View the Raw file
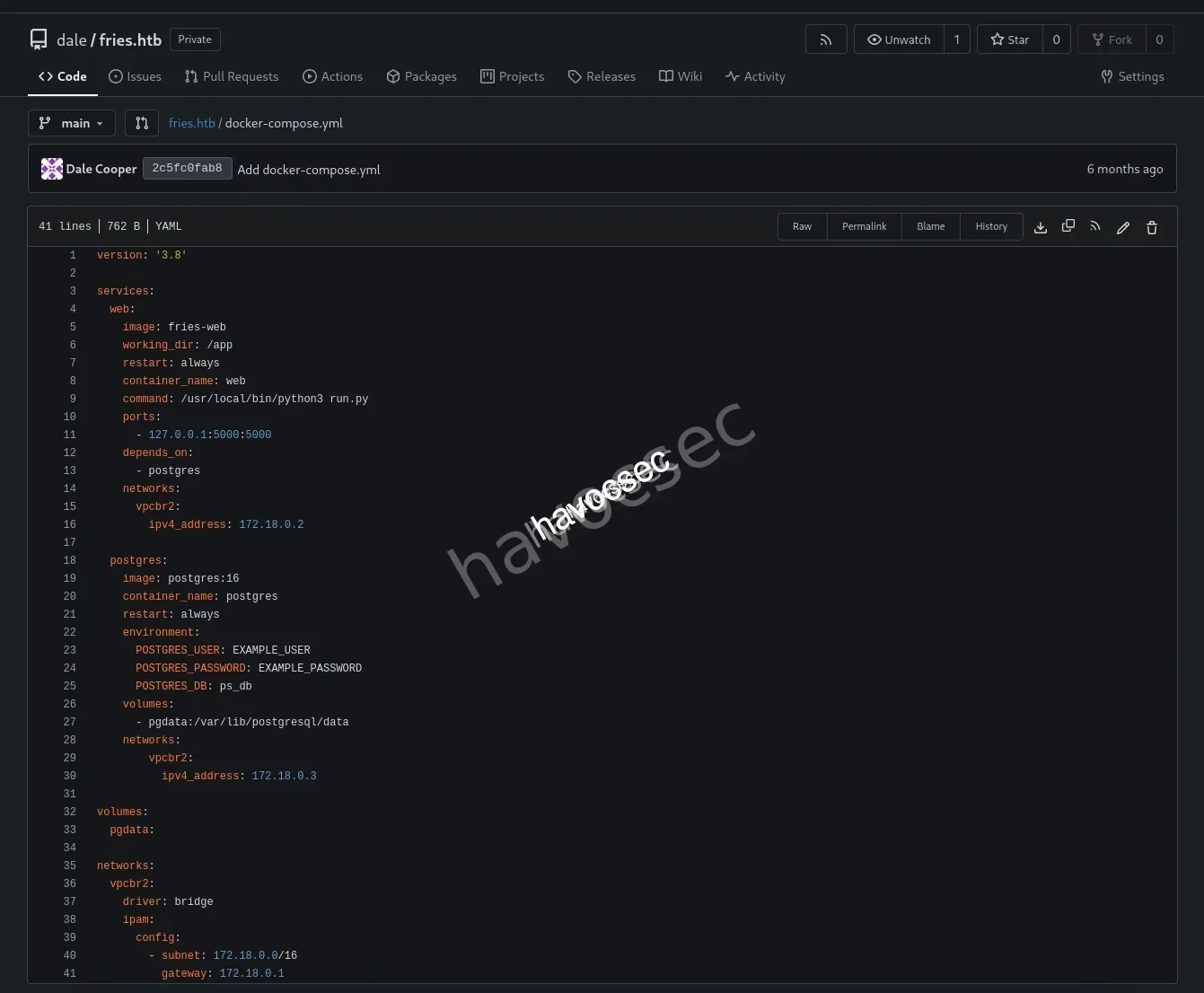The width and height of the screenshot is (1204, 993). coord(801,226)
